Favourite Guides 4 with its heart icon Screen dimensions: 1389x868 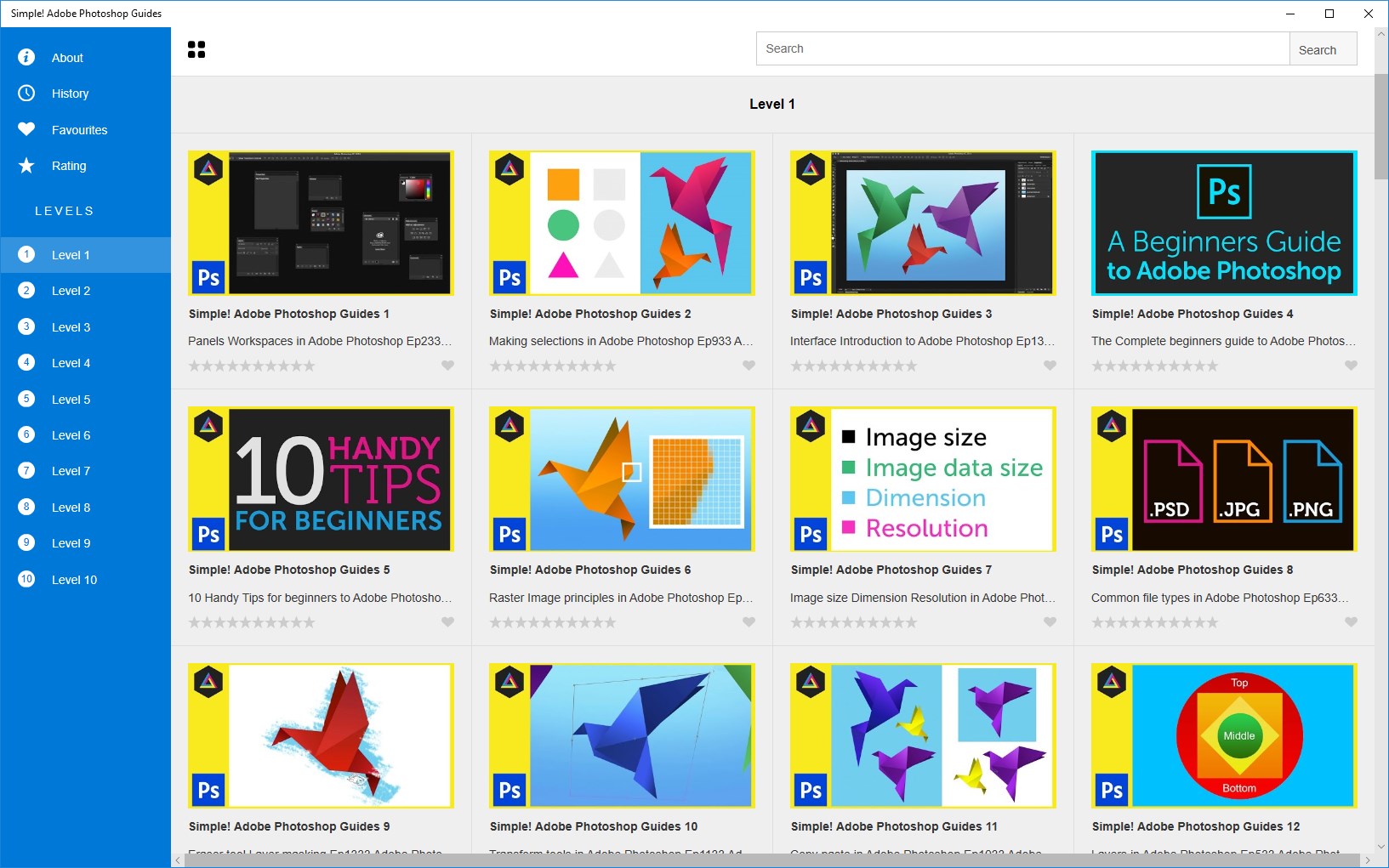coord(1351,366)
